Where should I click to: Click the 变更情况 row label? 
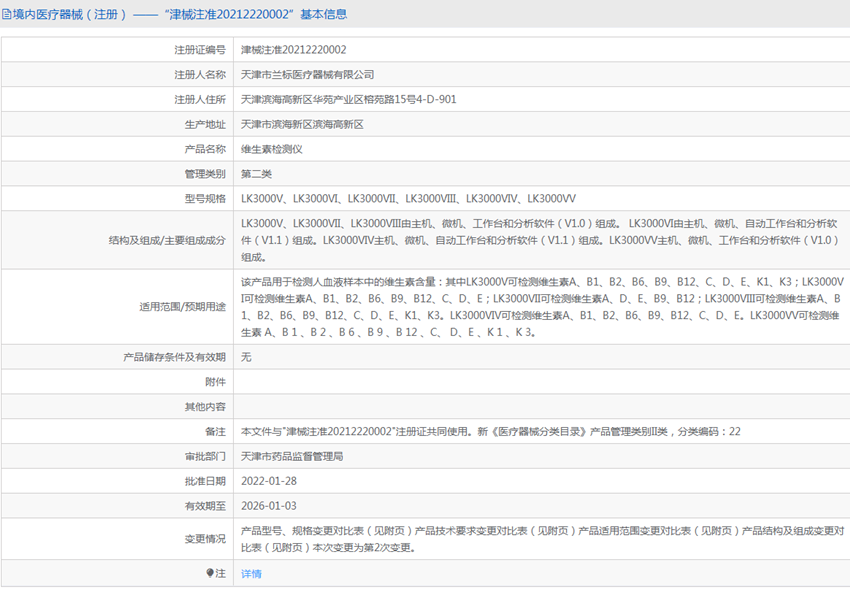pyautogui.click(x=205, y=539)
